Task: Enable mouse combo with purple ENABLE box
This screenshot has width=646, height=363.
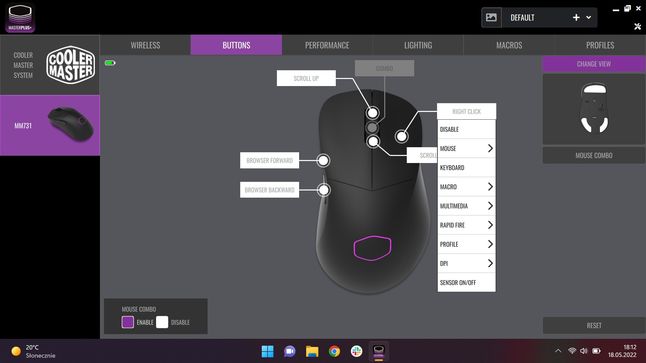Action: [128, 322]
